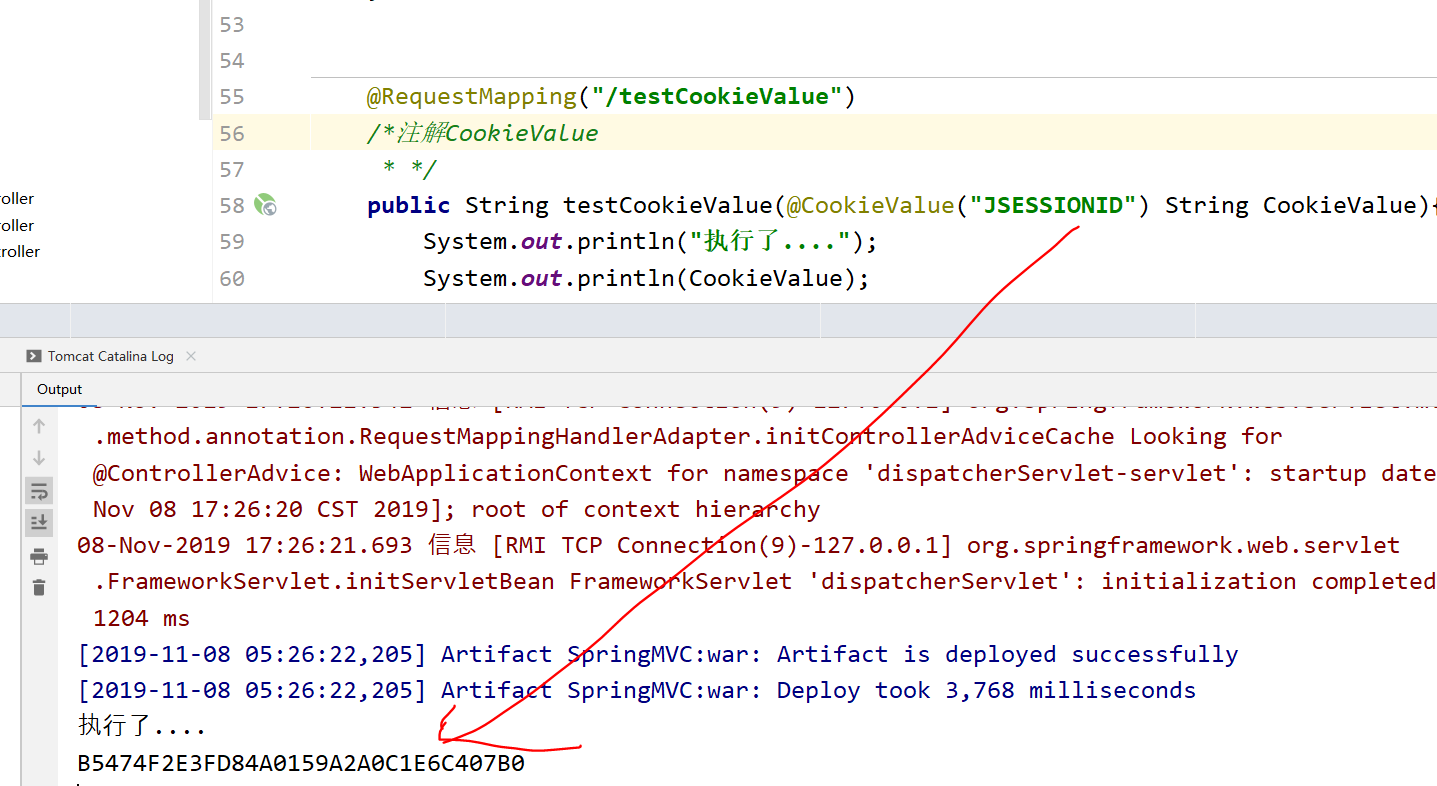1437x786 pixels.
Task: Click line number 53 in the gutter
Action: pyautogui.click(x=231, y=24)
